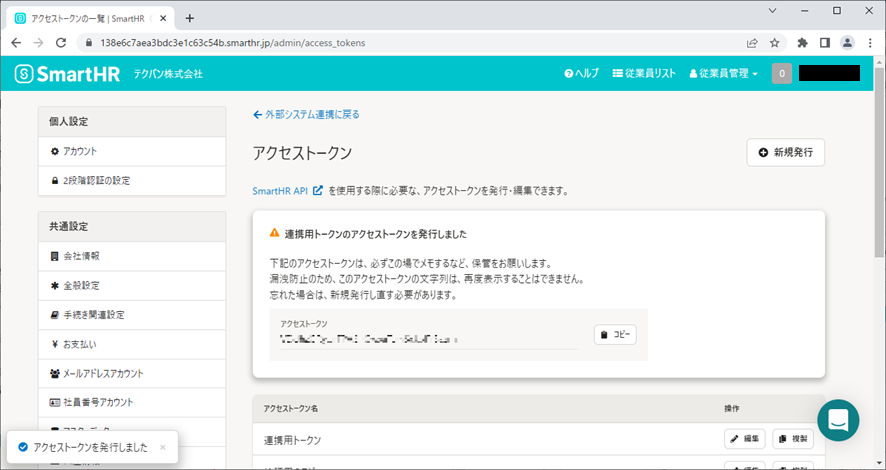Click the 新規発行 button
The height and width of the screenshot is (470, 886).
click(785, 152)
